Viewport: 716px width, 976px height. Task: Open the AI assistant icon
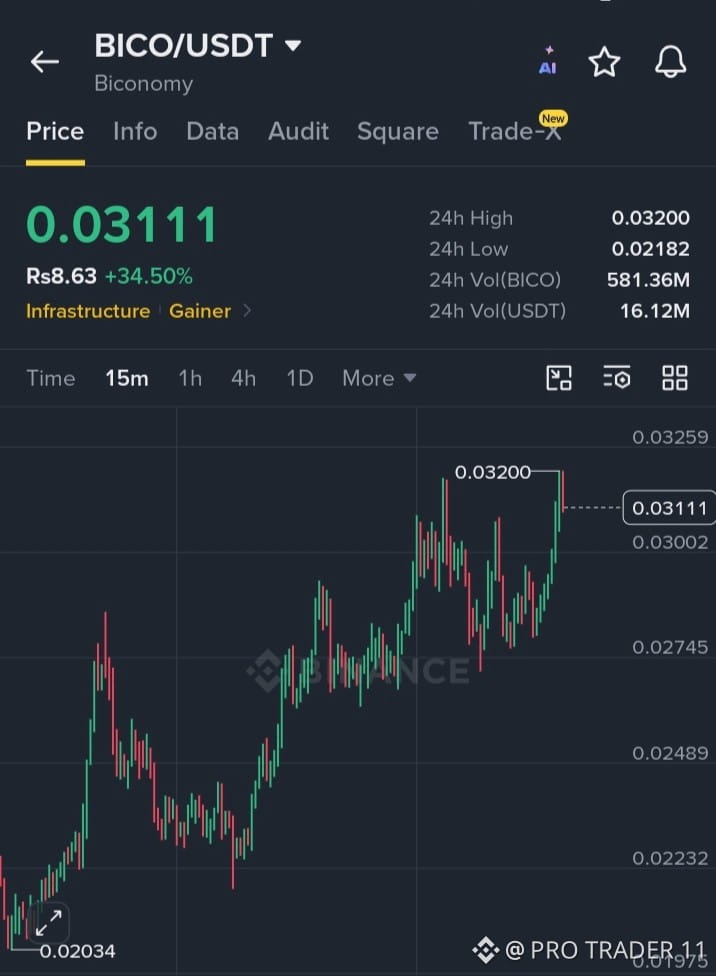[548, 61]
